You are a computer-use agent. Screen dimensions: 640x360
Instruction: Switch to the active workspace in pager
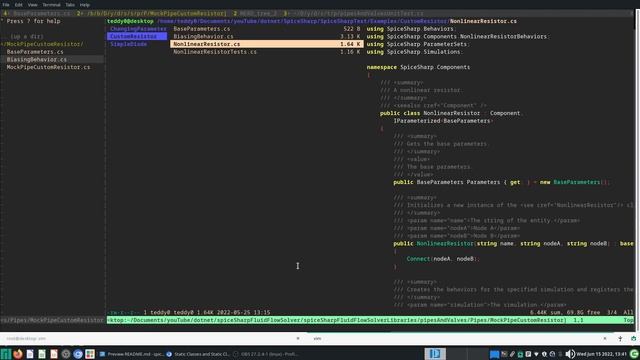[x=435, y=354]
